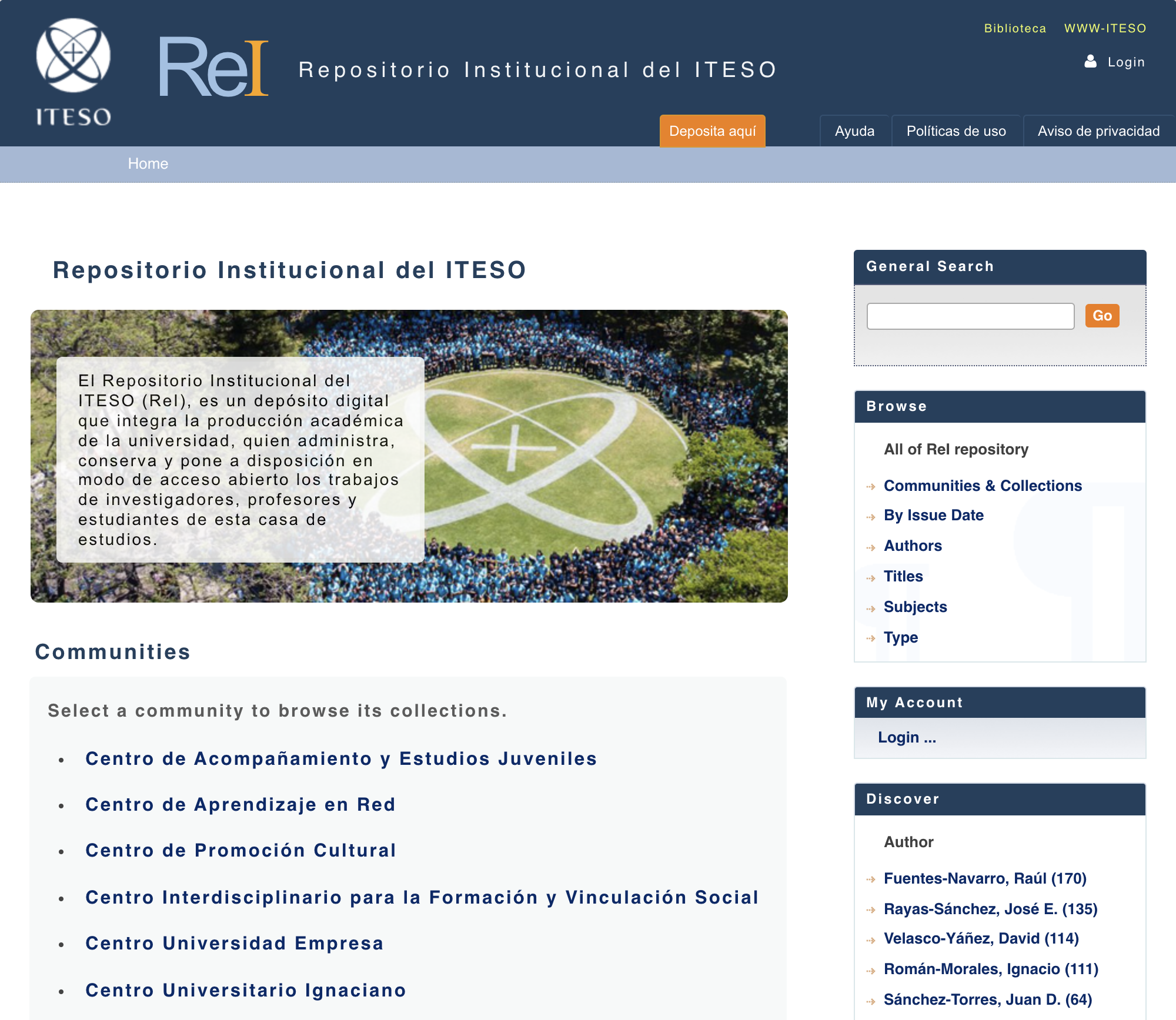
Task: Click arrow icon beside By Issue Date
Action: click(871, 517)
